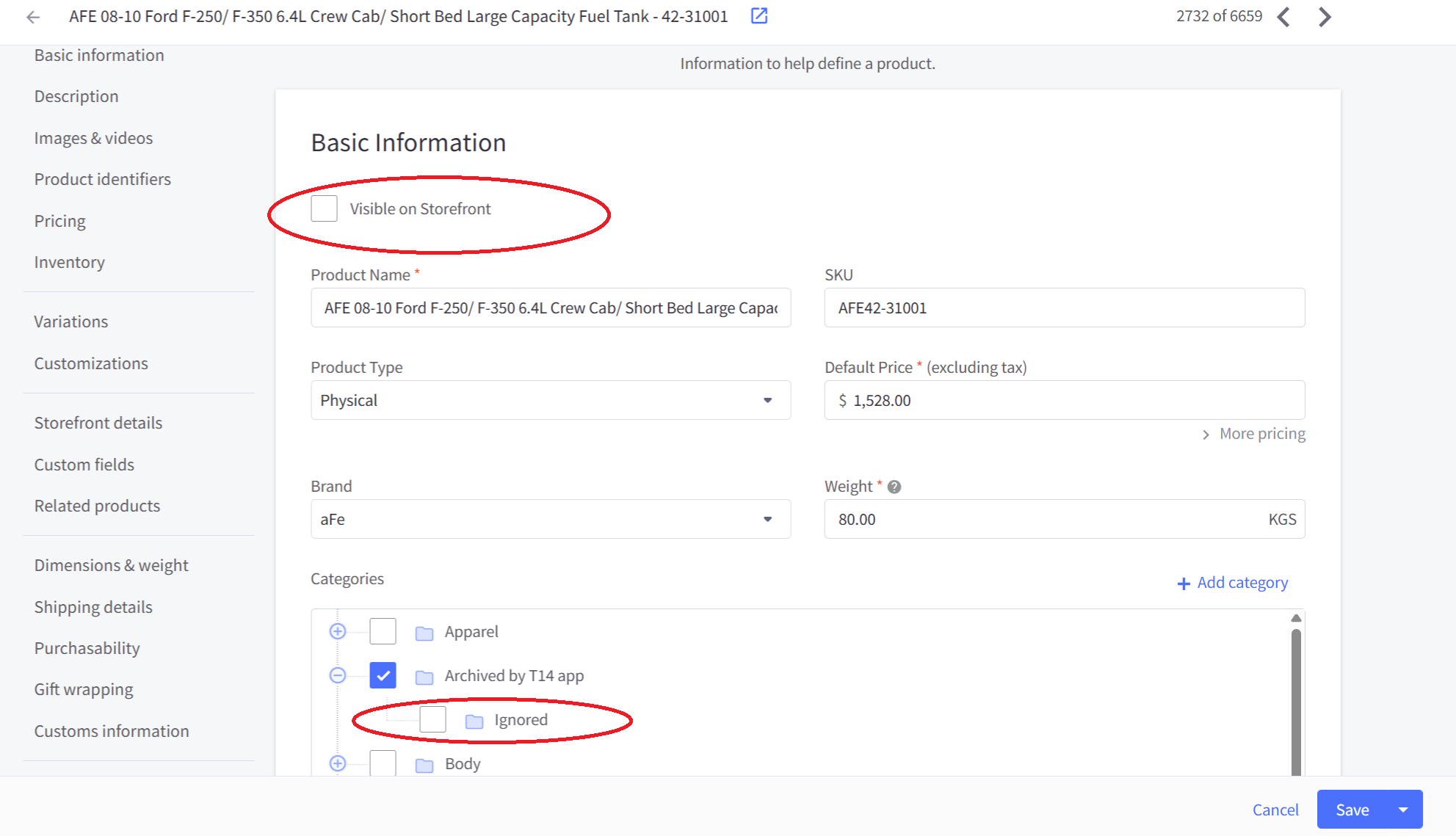
Task: Expand the Apparel category plus icon
Action: pyautogui.click(x=338, y=631)
